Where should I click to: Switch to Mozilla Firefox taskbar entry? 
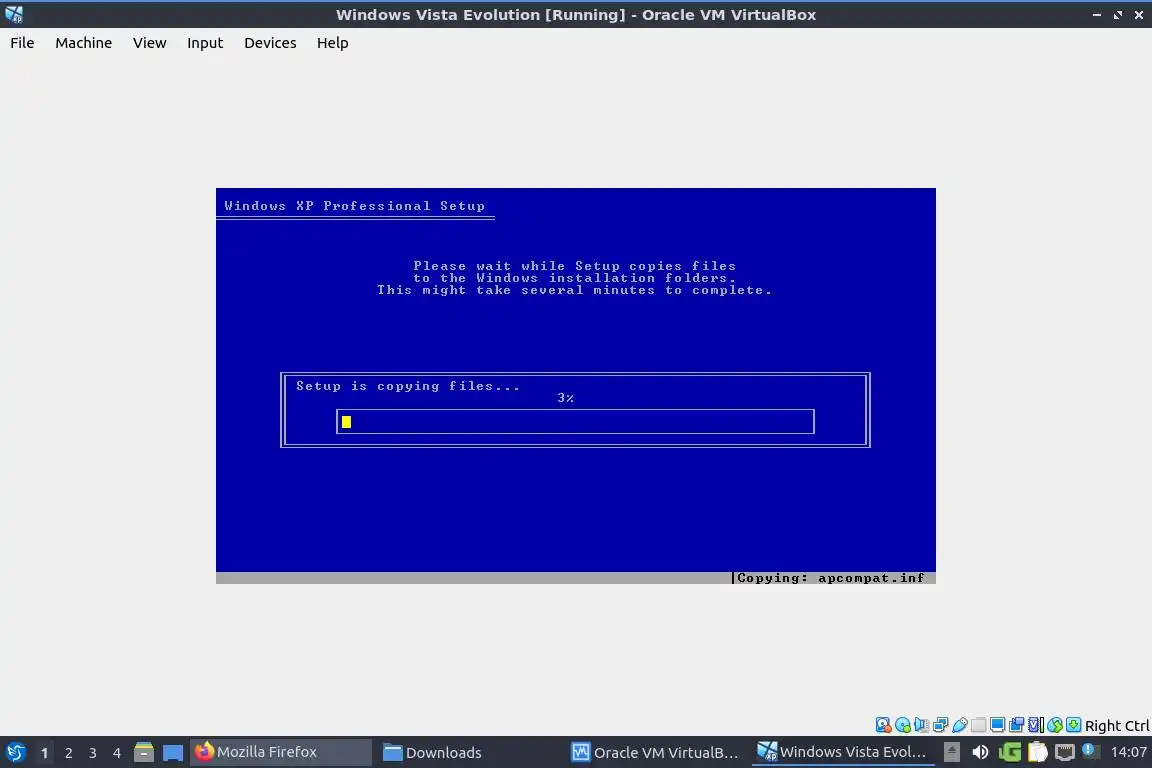click(x=281, y=752)
